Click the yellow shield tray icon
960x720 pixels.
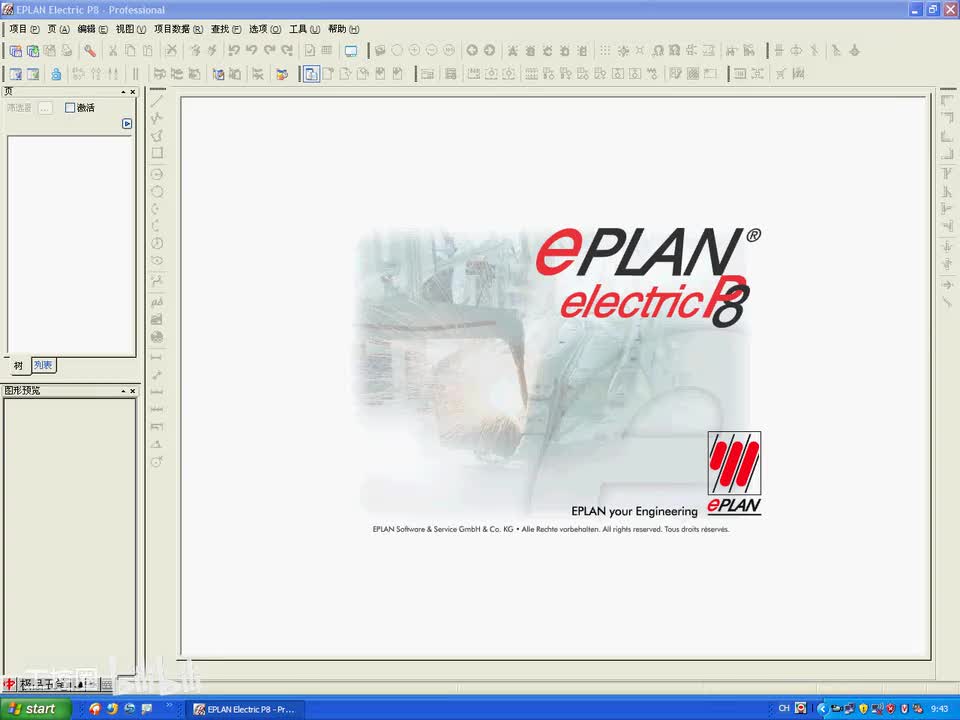[863, 709]
